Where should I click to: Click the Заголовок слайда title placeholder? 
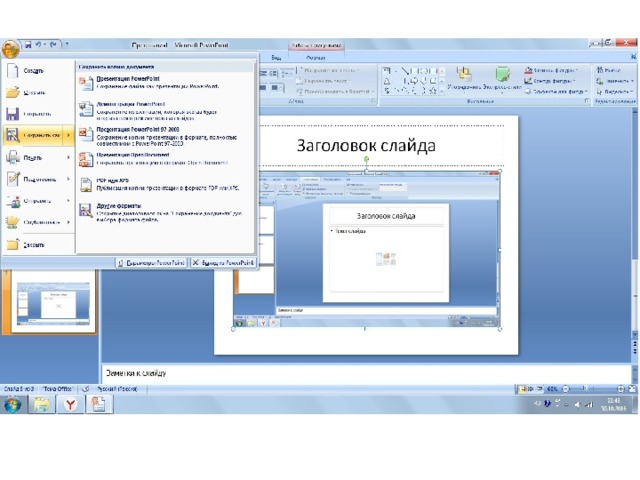pos(366,145)
